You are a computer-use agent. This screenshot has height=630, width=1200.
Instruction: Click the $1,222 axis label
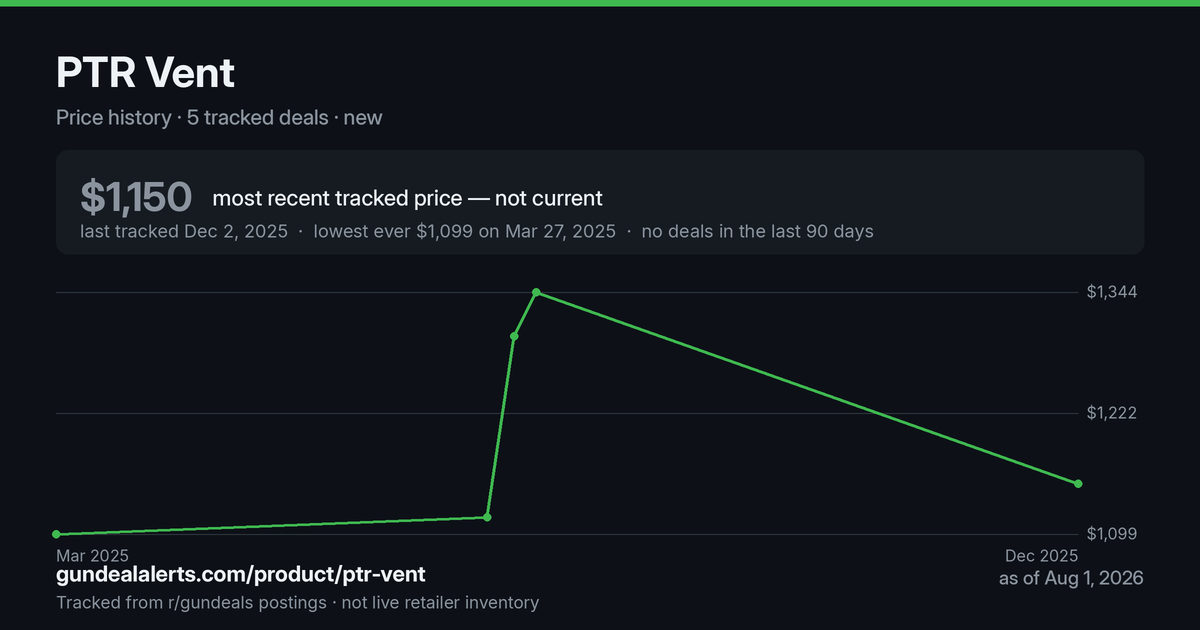click(1112, 413)
